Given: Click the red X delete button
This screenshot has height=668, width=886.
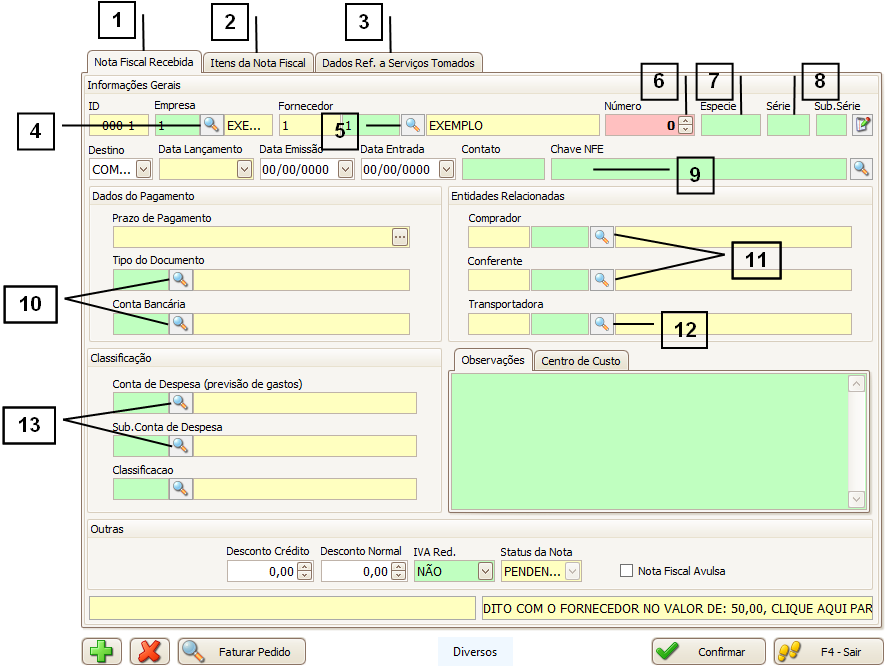Looking at the screenshot, I should coord(150,652).
